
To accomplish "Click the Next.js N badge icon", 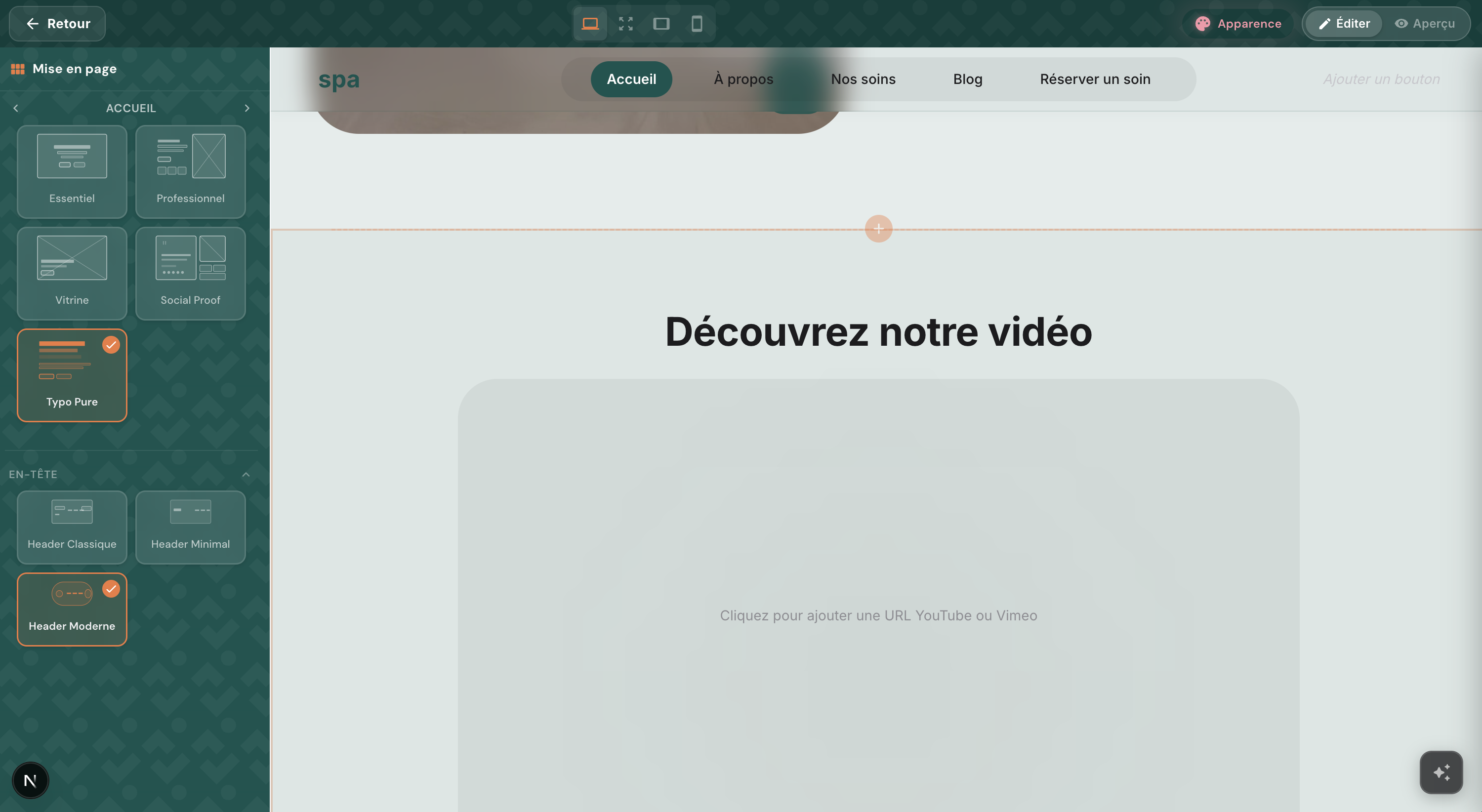I will [x=31, y=780].
